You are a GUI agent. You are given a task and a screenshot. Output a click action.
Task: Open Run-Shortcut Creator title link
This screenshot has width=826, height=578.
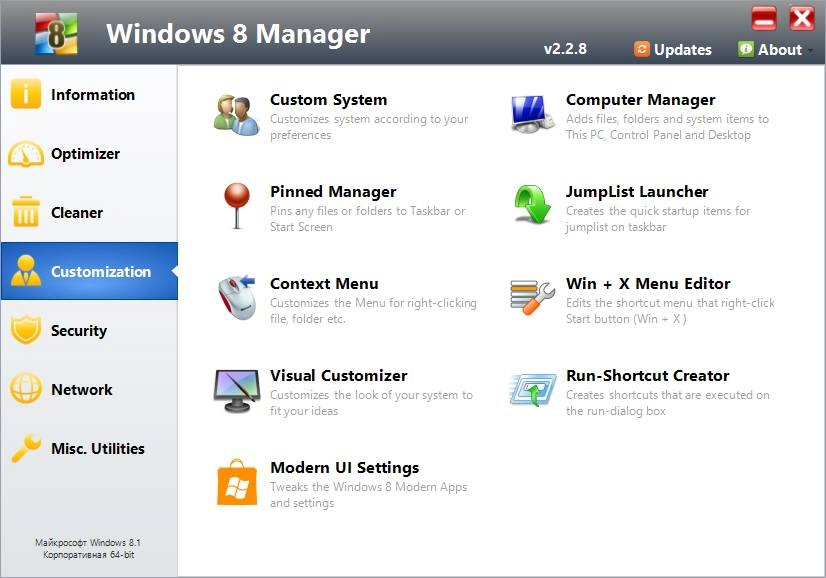pos(647,375)
